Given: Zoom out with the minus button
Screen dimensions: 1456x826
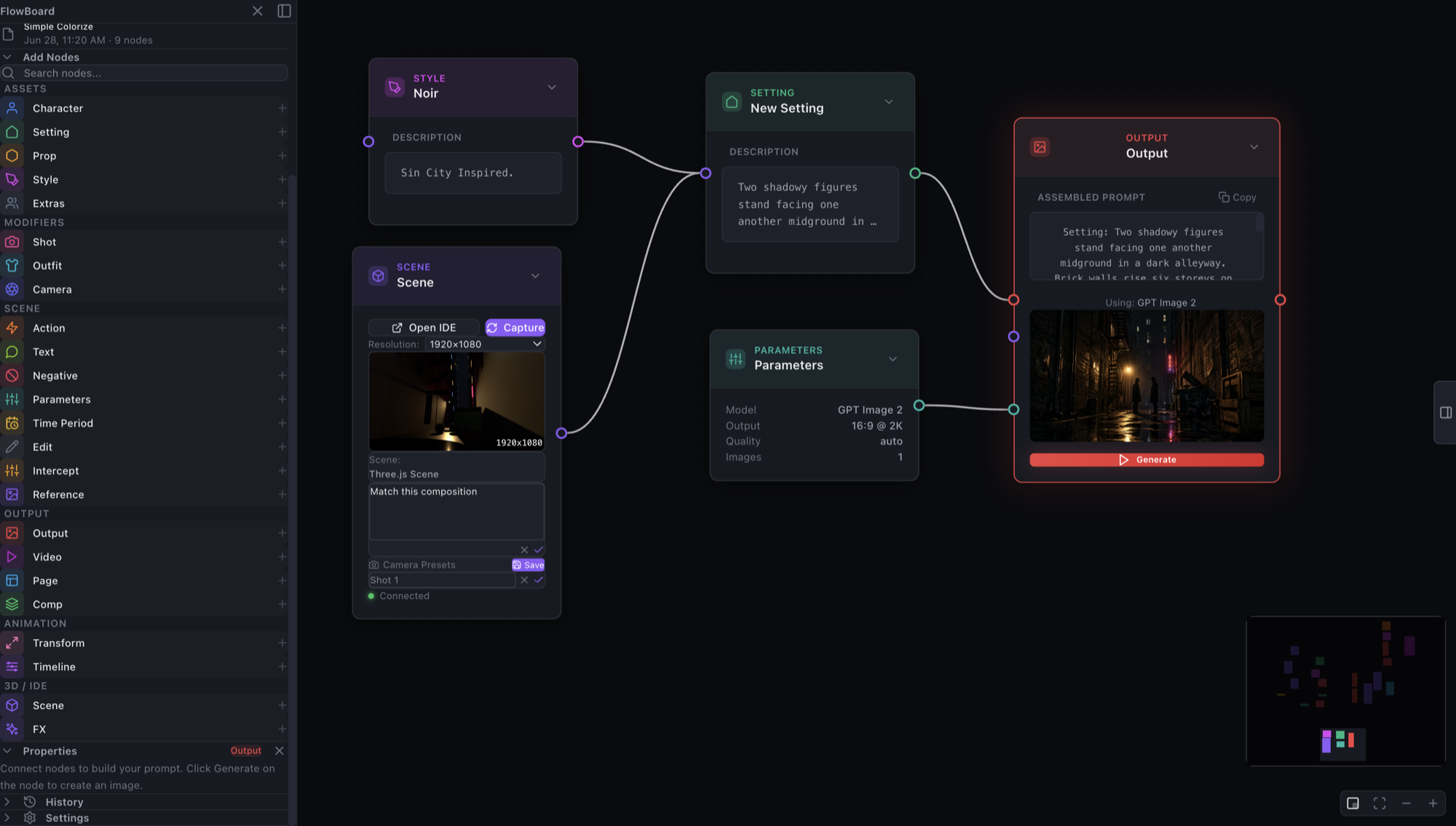Looking at the screenshot, I should [x=1406, y=803].
